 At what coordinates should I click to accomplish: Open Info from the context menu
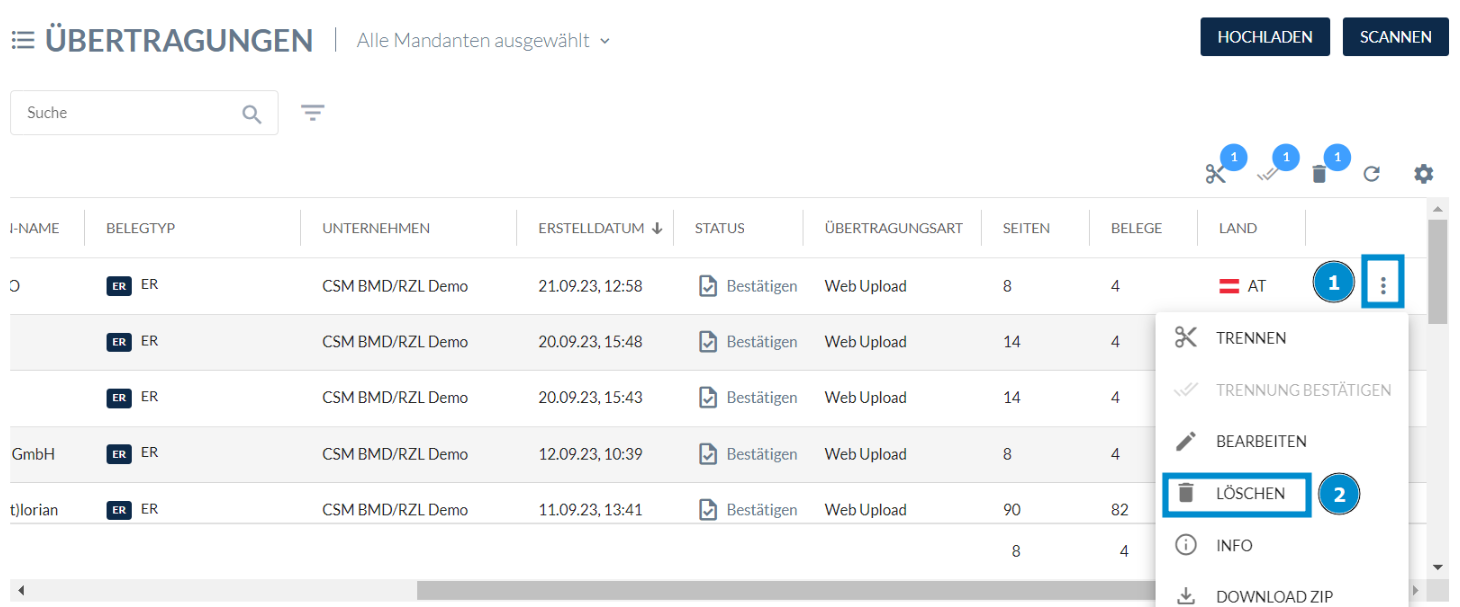click(x=1233, y=546)
